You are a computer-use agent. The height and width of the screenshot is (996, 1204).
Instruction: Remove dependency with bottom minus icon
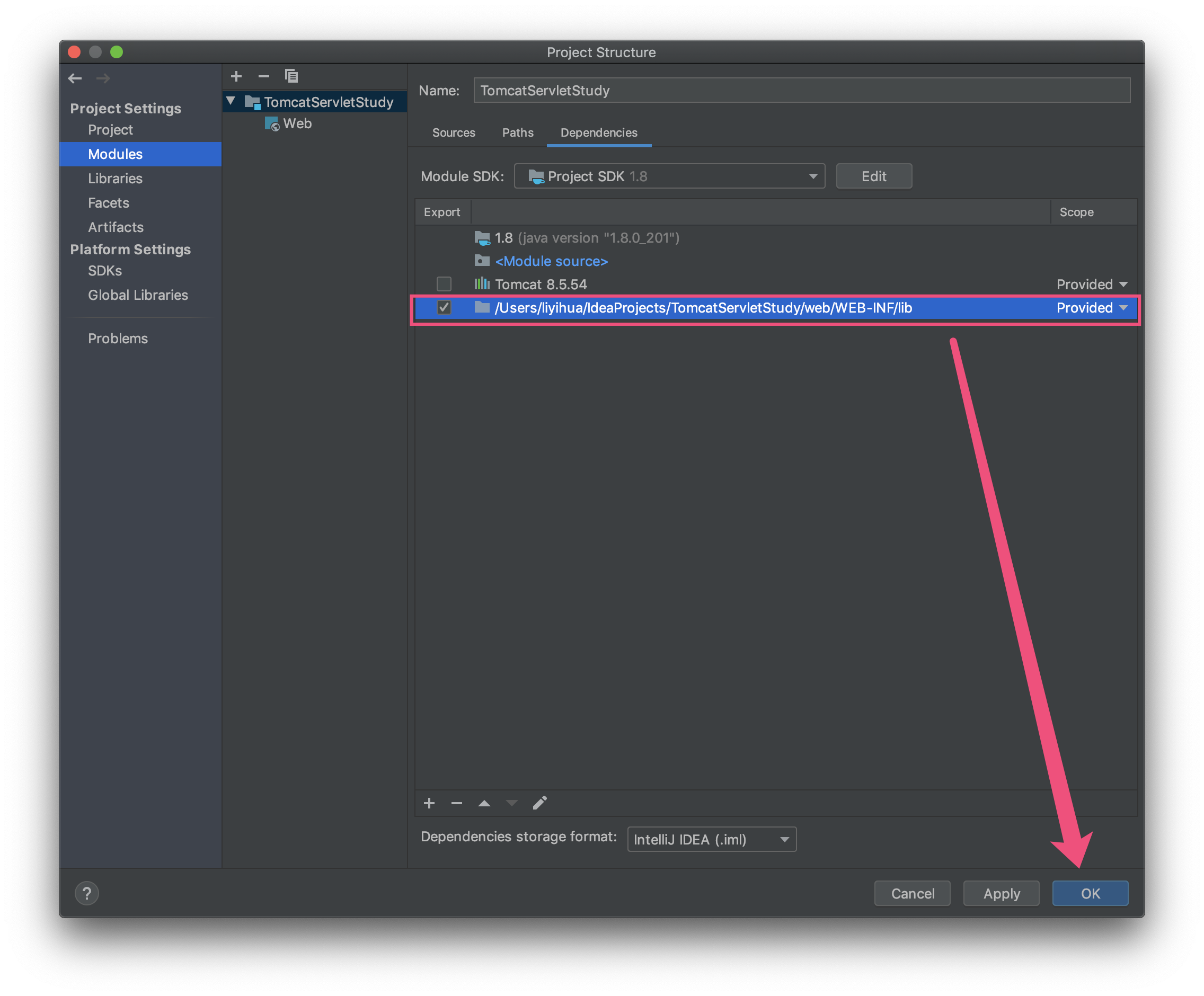456,803
